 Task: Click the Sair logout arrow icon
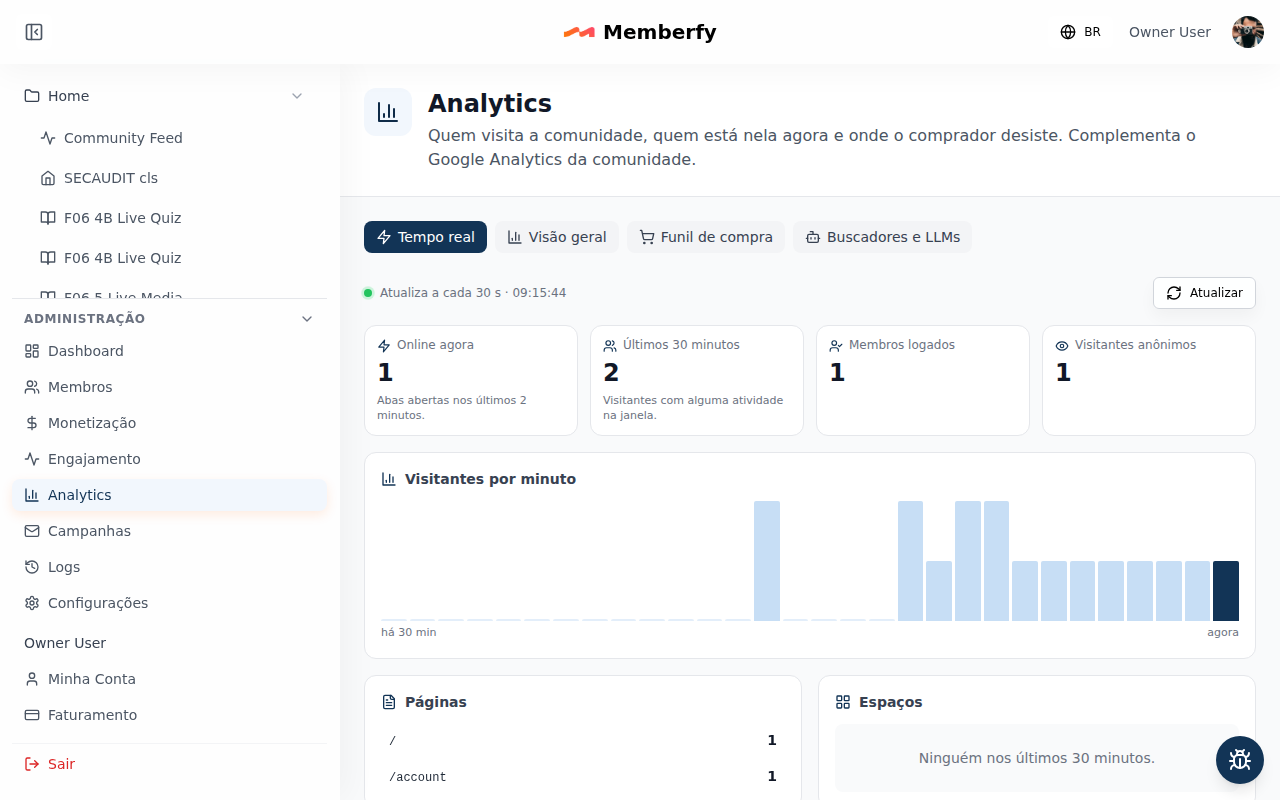click(32, 764)
